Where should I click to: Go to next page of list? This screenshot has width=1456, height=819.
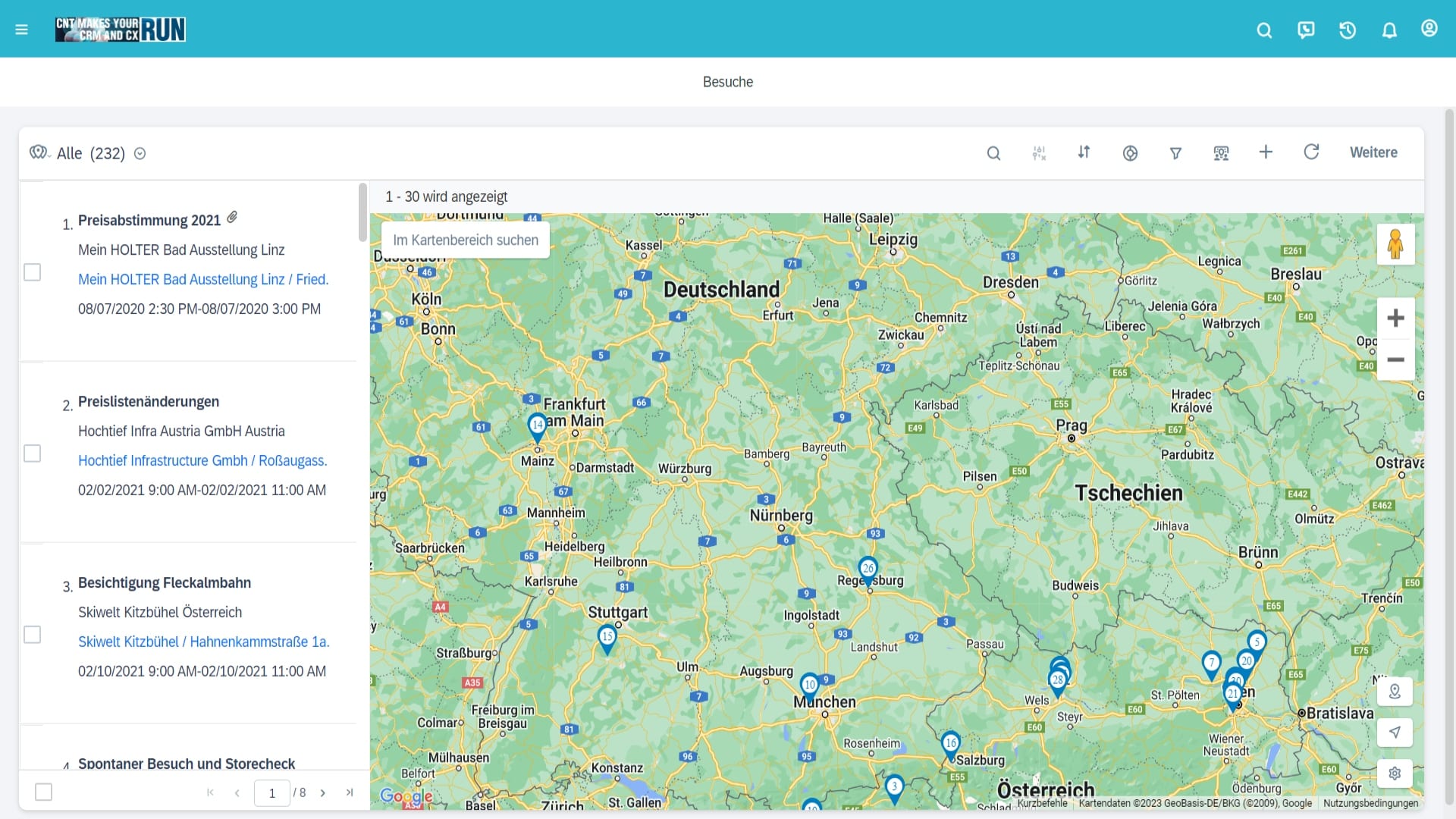click(x=323, y=793)
